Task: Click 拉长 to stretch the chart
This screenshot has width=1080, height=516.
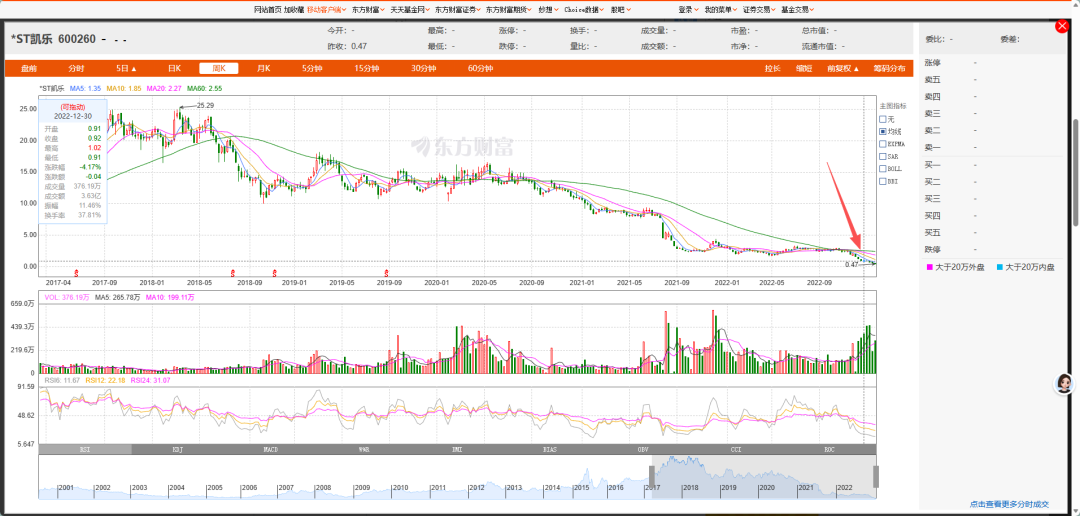Action: pyautogui.click(x=773, y=68)
